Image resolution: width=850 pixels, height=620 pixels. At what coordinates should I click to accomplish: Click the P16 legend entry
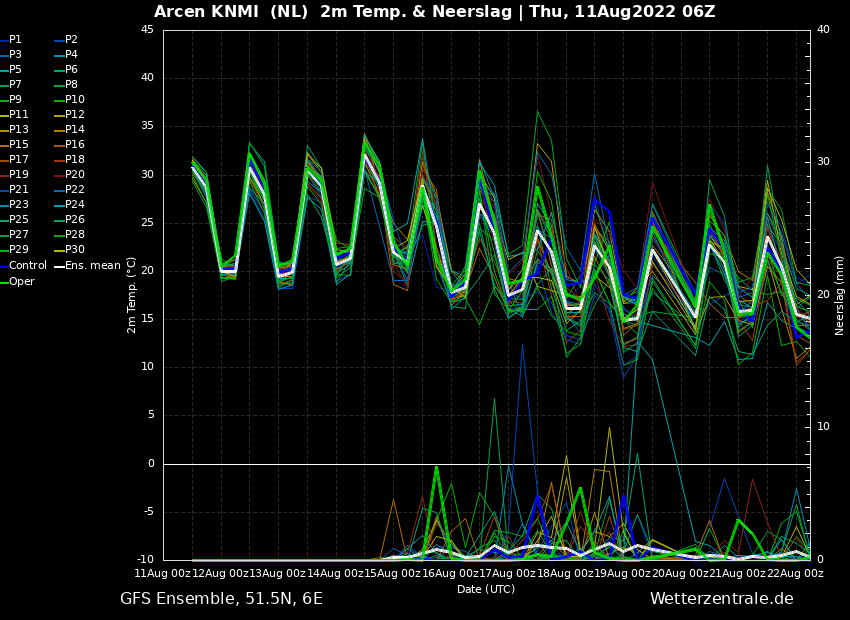(75, 144)
